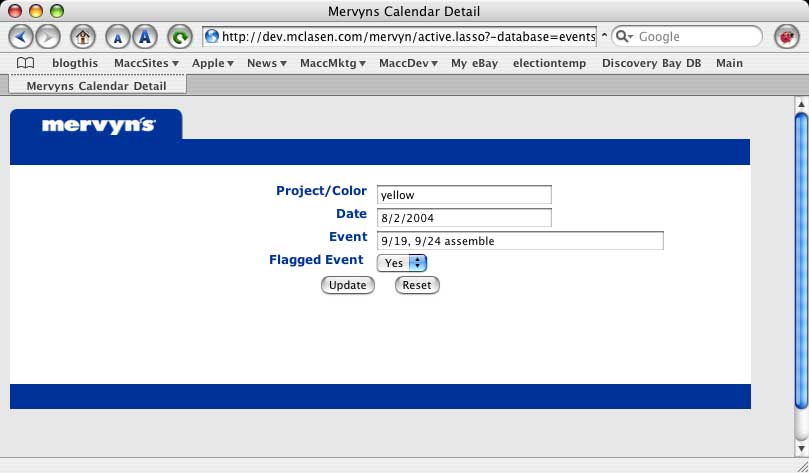Click the Forward navigation arrow
The width and height of the screenshot is (809, 473).
click(48, 37)
